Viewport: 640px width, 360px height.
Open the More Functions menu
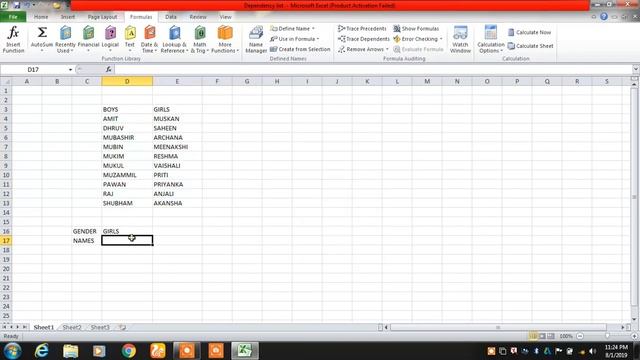(225, 39)
